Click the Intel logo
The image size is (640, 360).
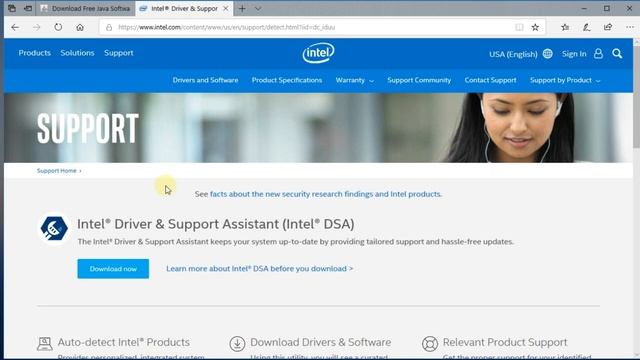point(318,53)
